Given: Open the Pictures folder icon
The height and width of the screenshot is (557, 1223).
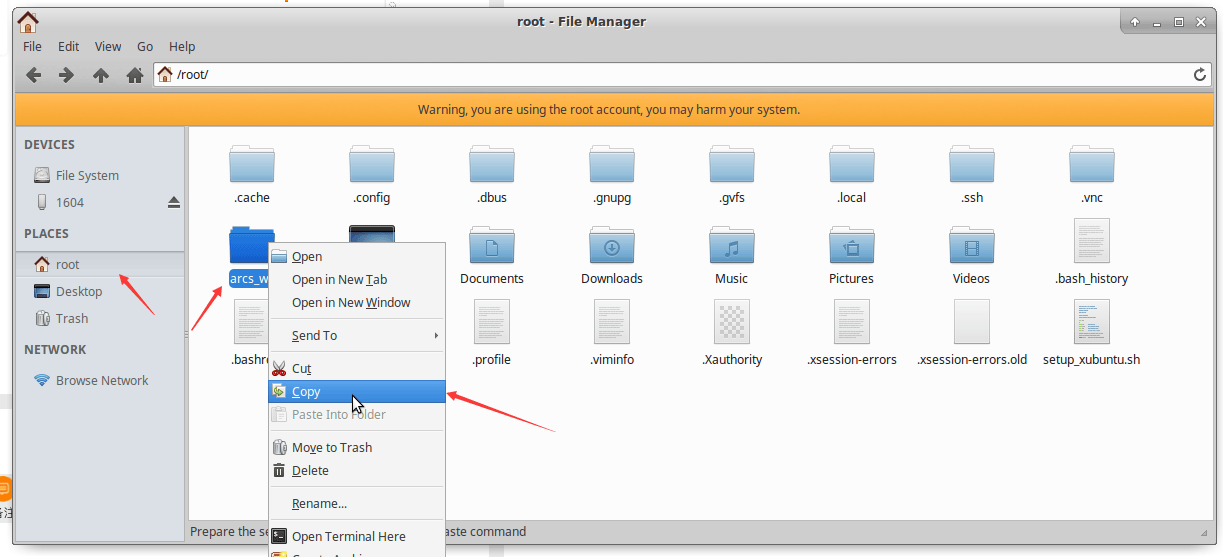Looking at the screenshot, I should (x=852, y=245).
